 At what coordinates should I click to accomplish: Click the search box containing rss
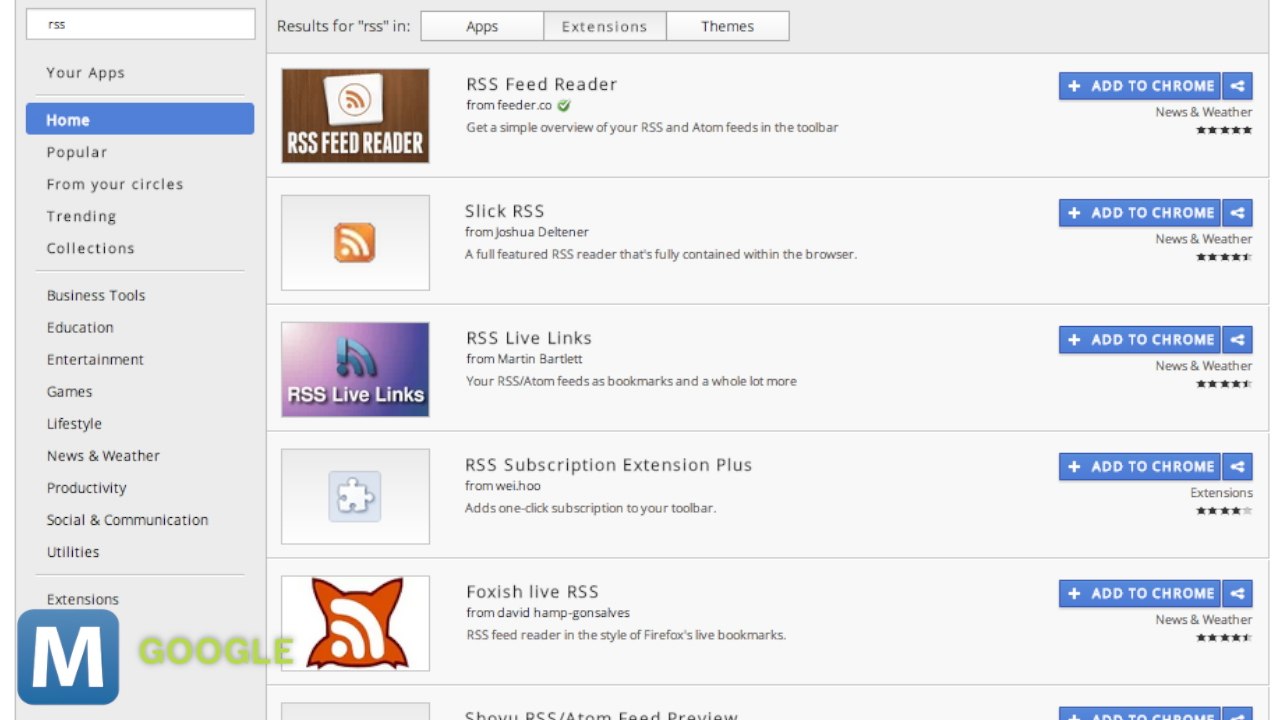[141, 25]
